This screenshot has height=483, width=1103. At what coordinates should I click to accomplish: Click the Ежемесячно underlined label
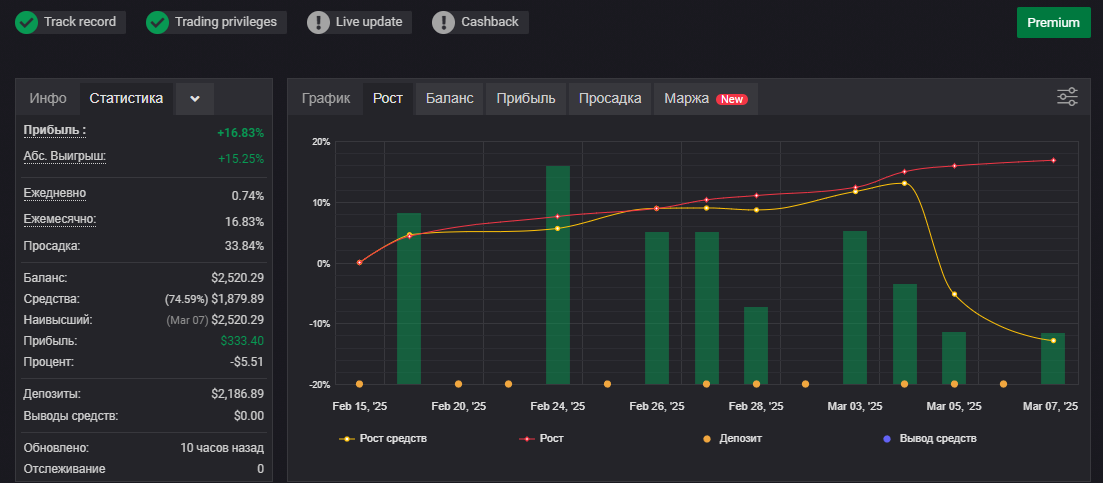(x=60, y=219)
